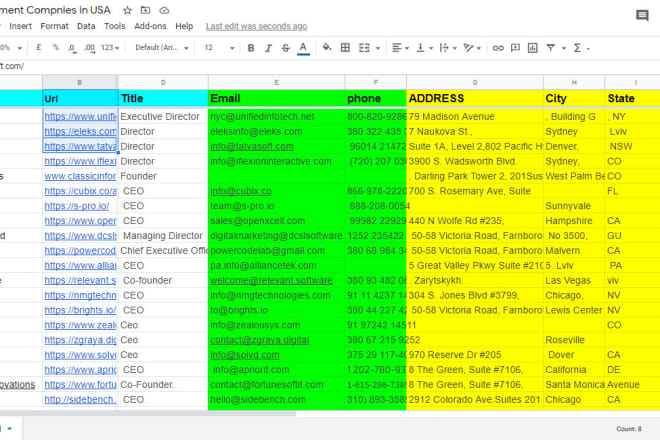Open the Add-ons menu

(150, 26)
